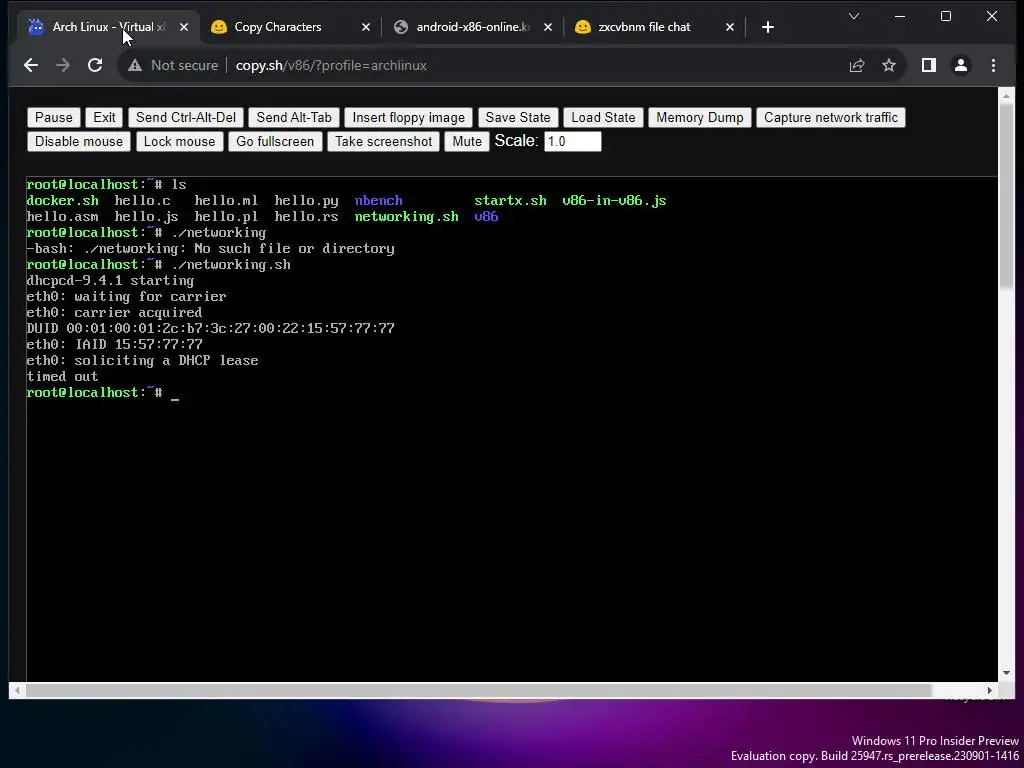This screenshot has width=1024, height=768.
Task: Click the blue v86 directory name
Action: (x=486, y=217)
